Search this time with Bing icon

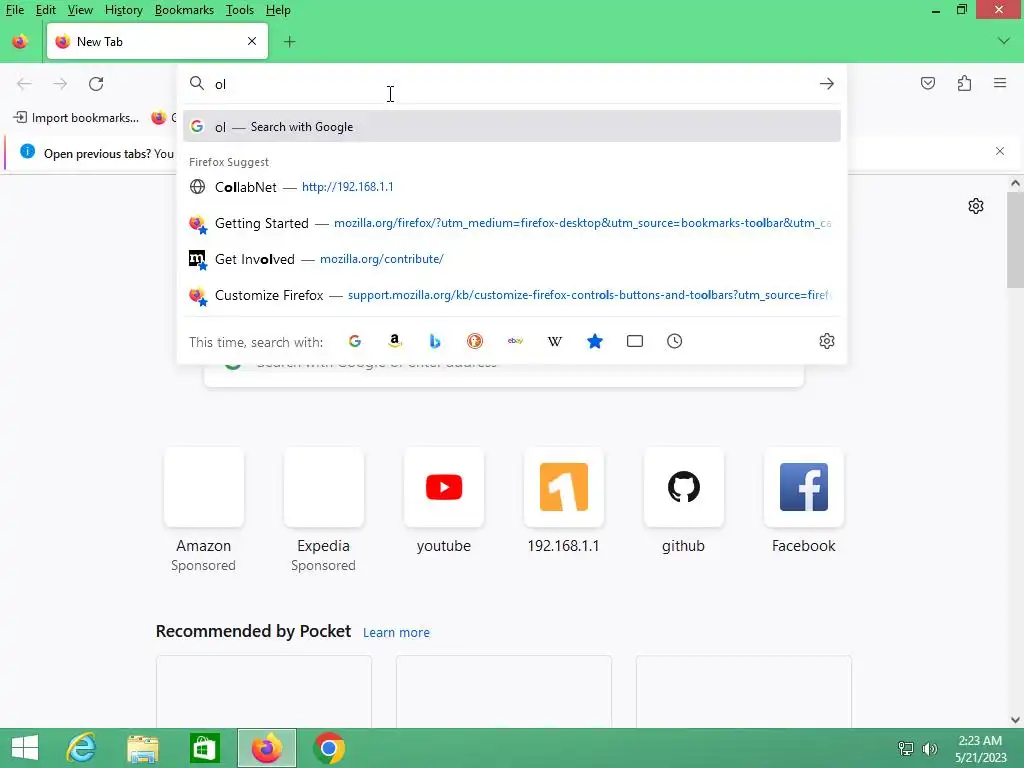[434, 341]
